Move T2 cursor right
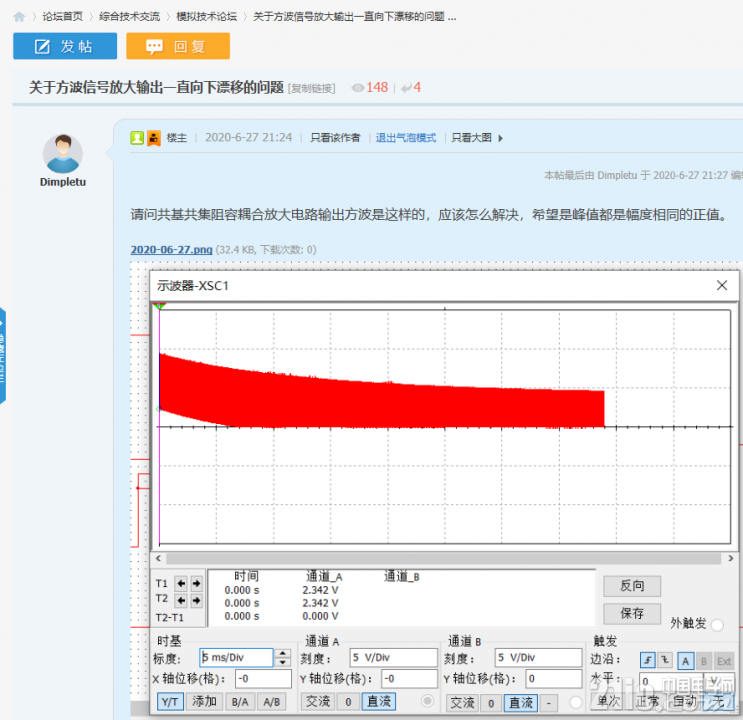The height and width of the screenshot is (720, 743). (x=196, y=601)
